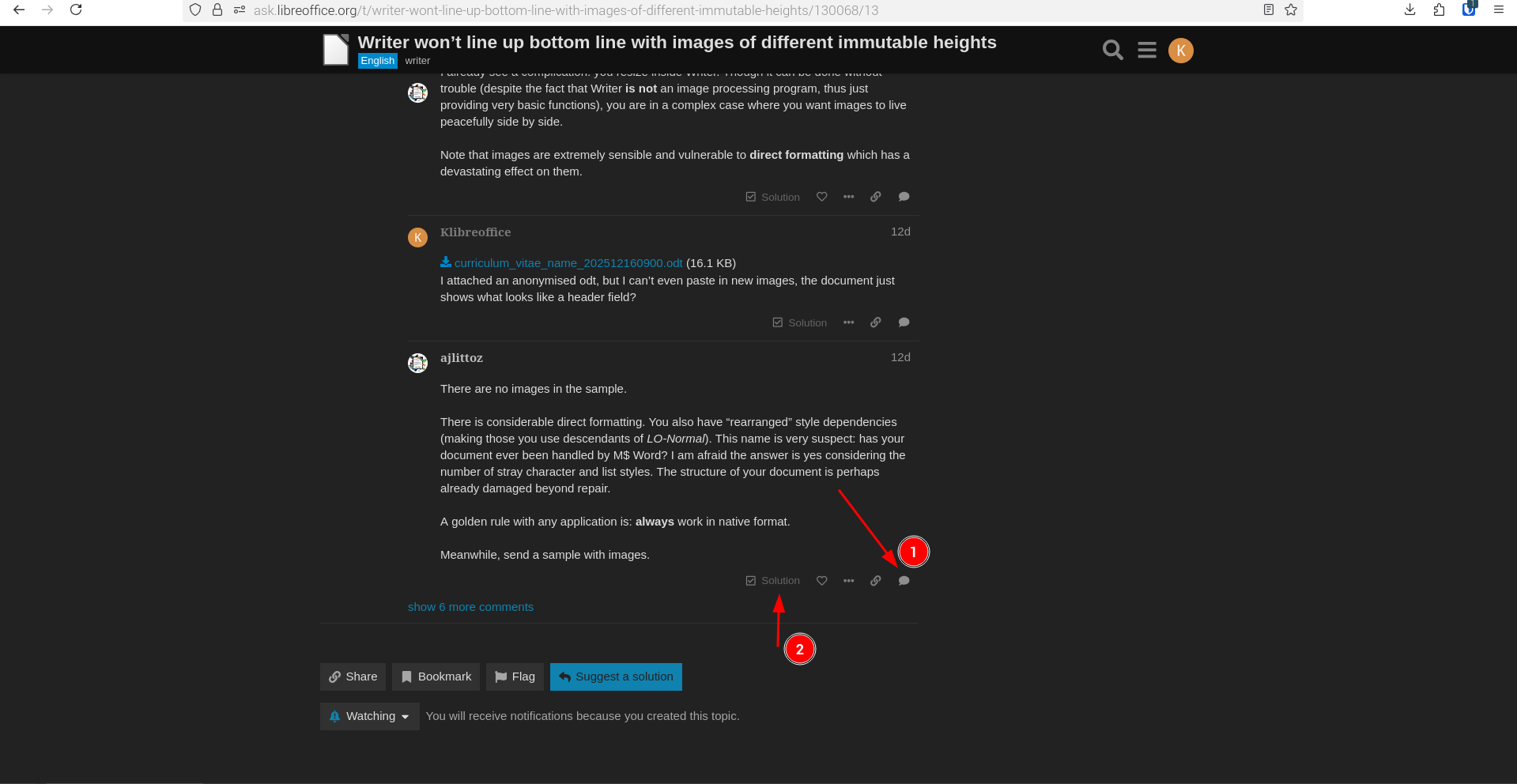Click the Suggest a solution button
This screenshot has width=1517, height=784.
click(616, 677)
